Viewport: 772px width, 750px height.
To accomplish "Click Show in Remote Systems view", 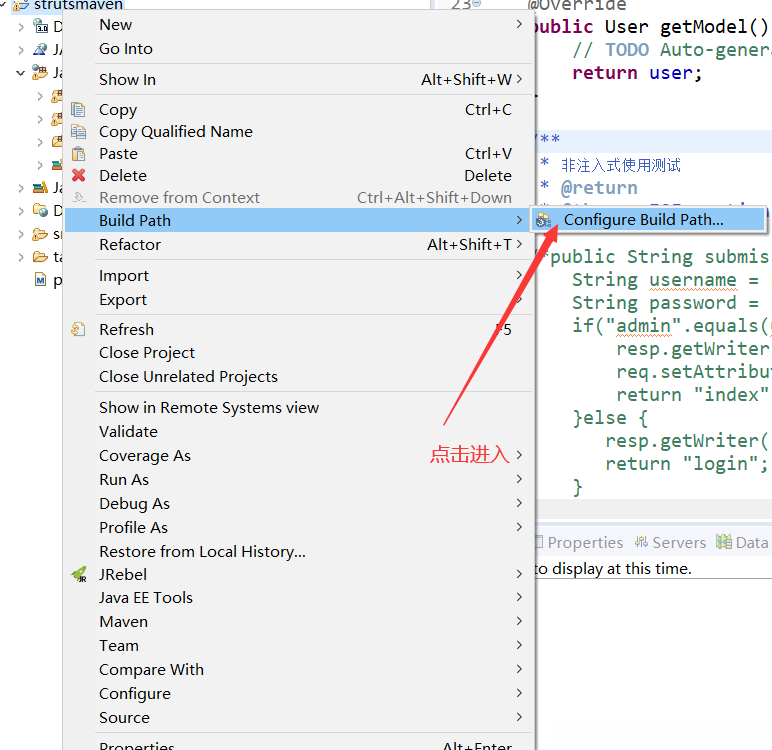I will coord(209,407).
